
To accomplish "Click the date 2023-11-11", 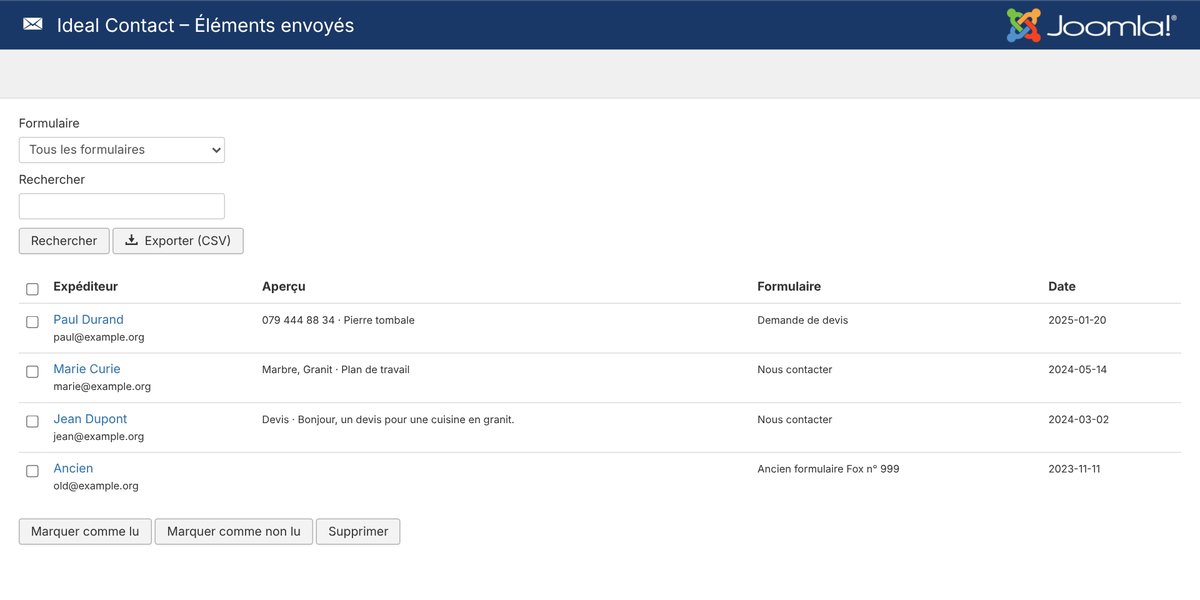I will tap(1074, 469).
